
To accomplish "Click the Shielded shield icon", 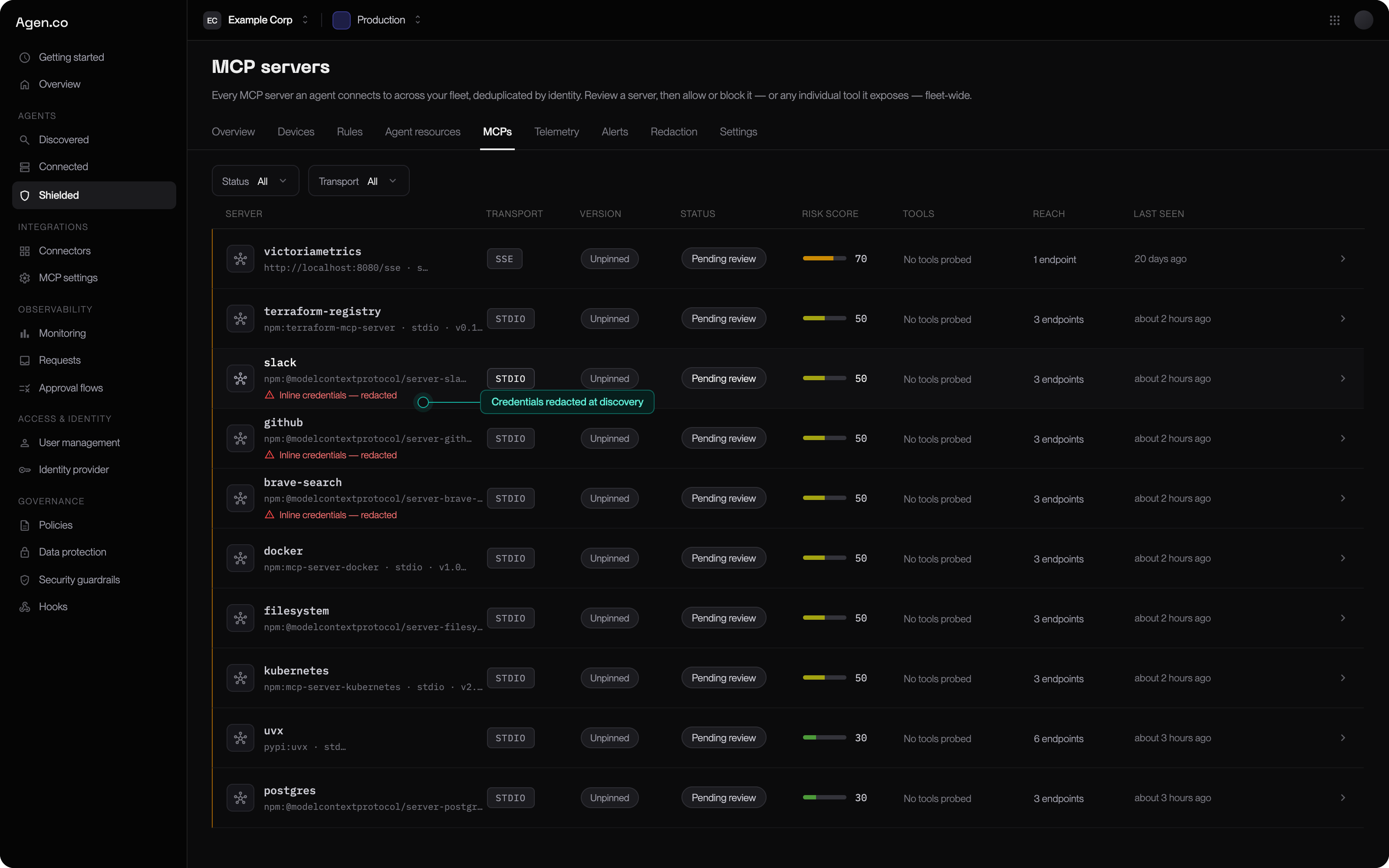I will pyautogui.click(x=25, y=195).
